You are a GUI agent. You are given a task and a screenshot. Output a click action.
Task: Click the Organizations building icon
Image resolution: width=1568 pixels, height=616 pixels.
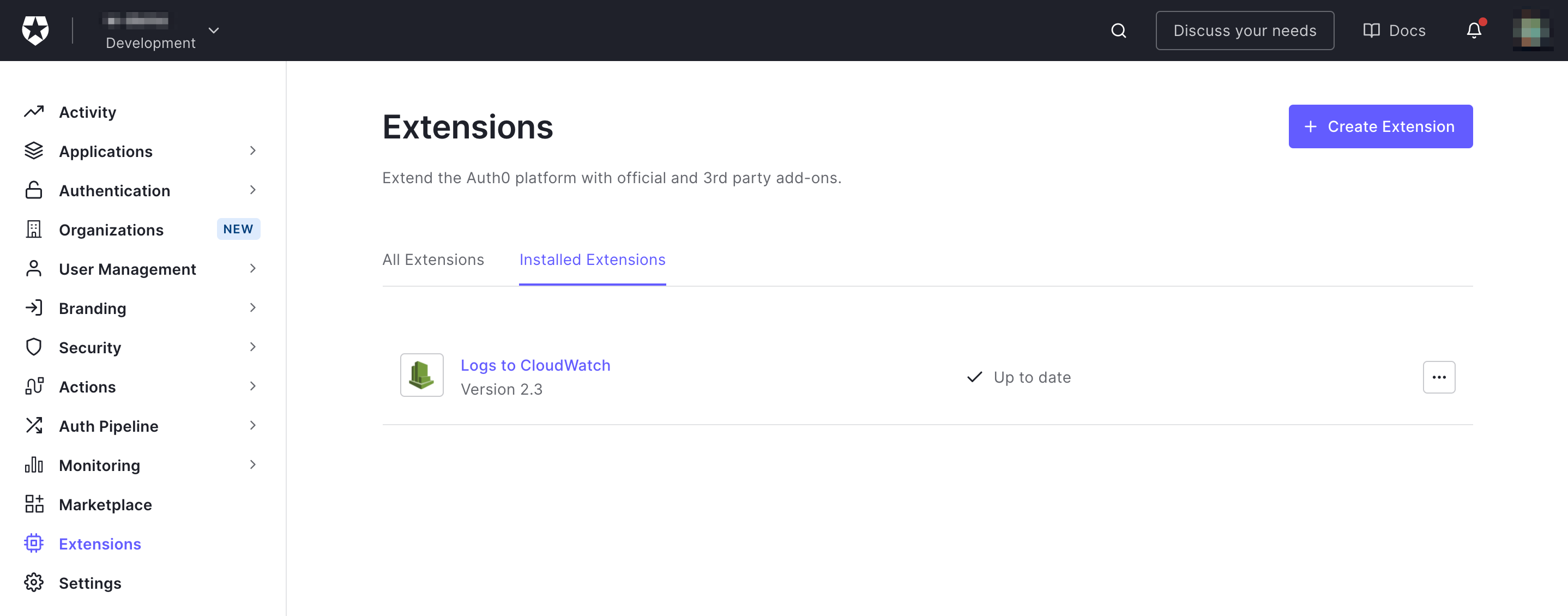click(x=34, y=230)
